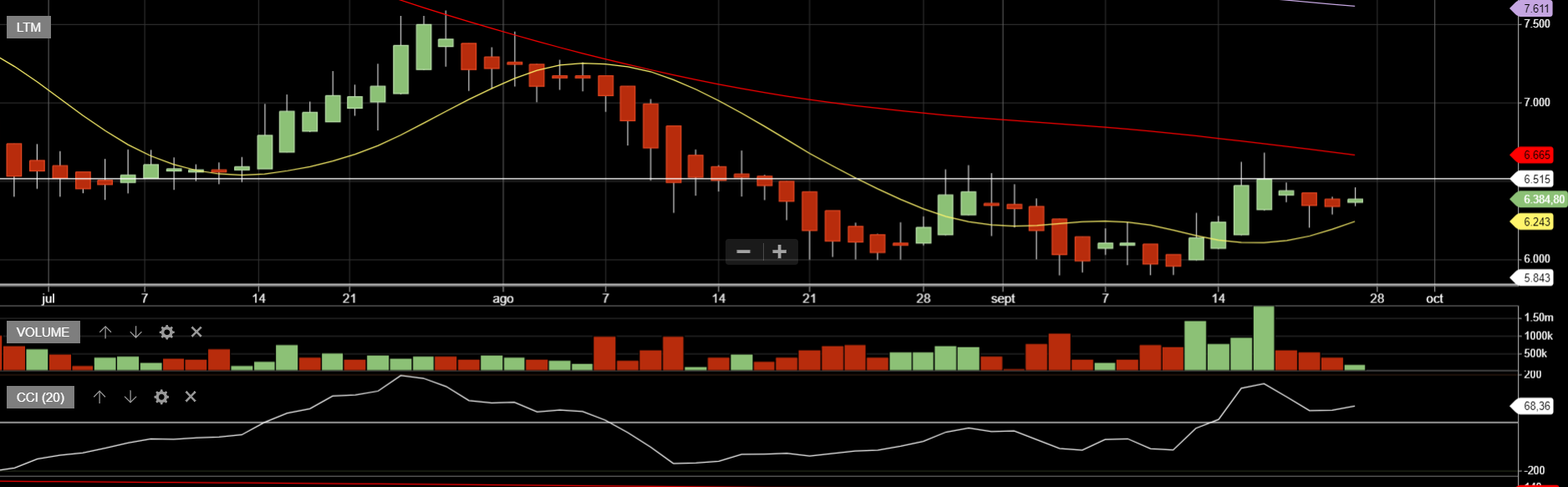
Task: Remove the VOLUME indicator panel
Action: (x=196, y=332)
